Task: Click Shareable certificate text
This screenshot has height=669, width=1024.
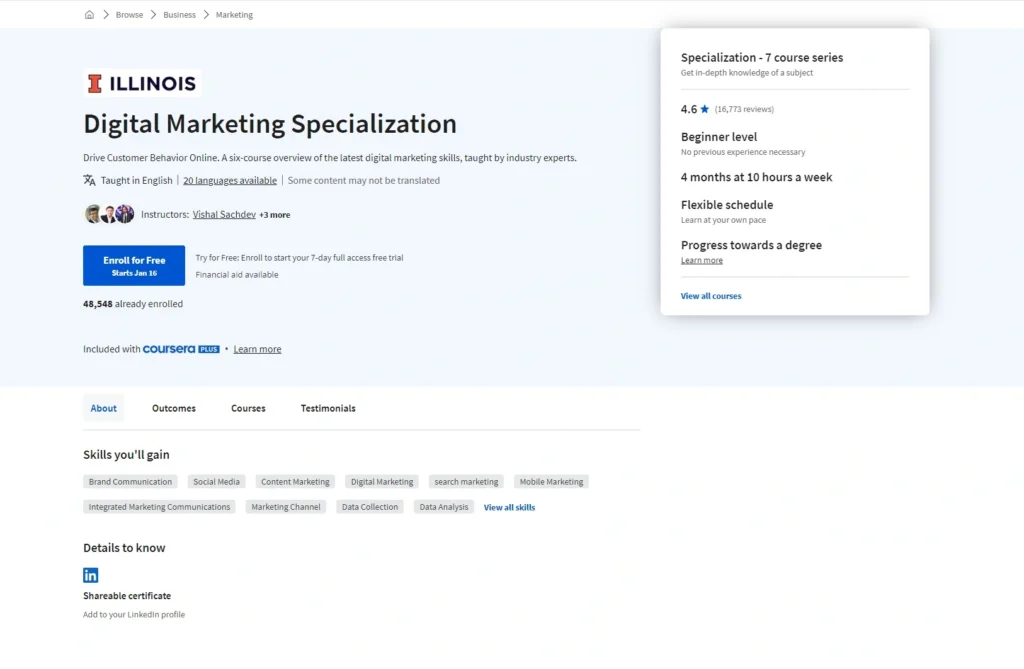Action: click(127, 596)
